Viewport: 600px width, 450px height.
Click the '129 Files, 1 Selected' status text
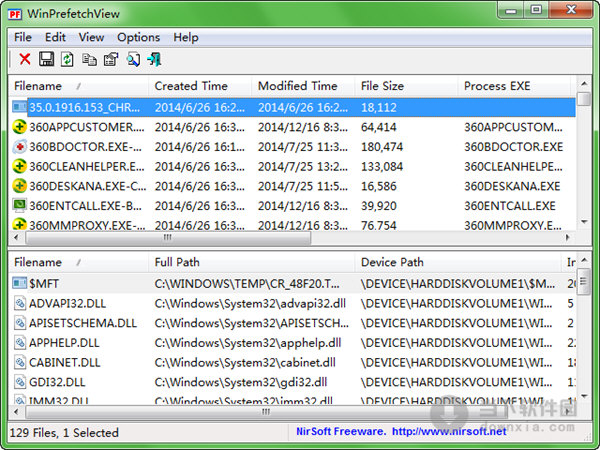64,433
